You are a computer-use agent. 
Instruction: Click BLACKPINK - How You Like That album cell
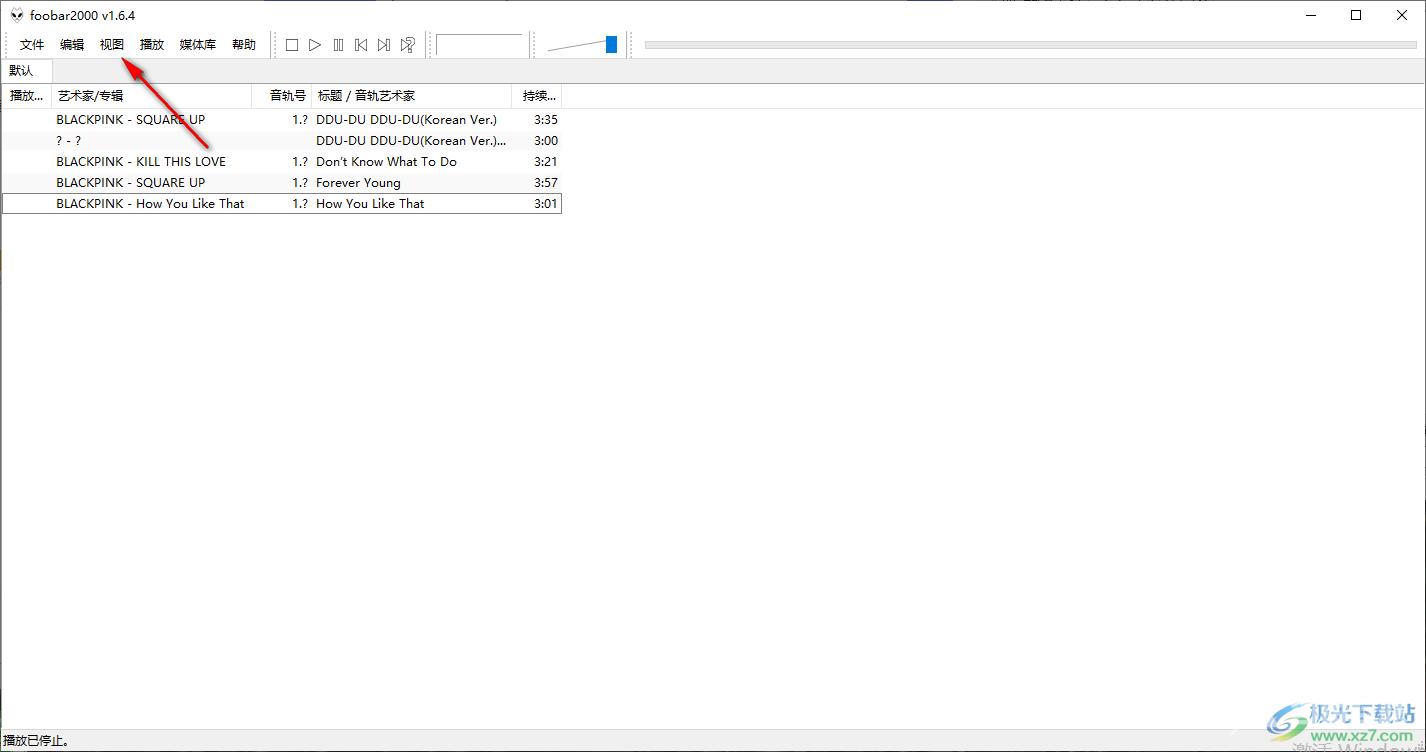pos(150,204)
